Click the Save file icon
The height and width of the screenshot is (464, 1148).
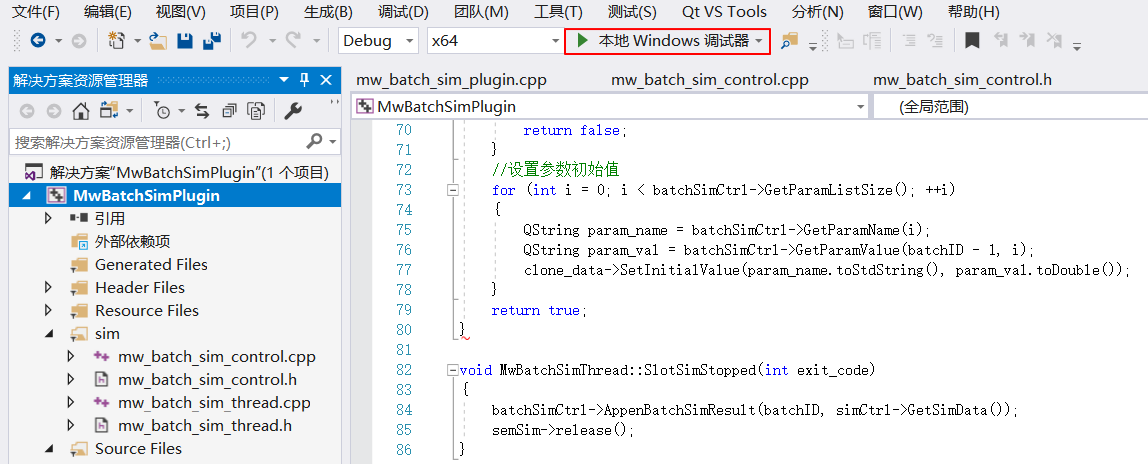(x=185, y=41)
